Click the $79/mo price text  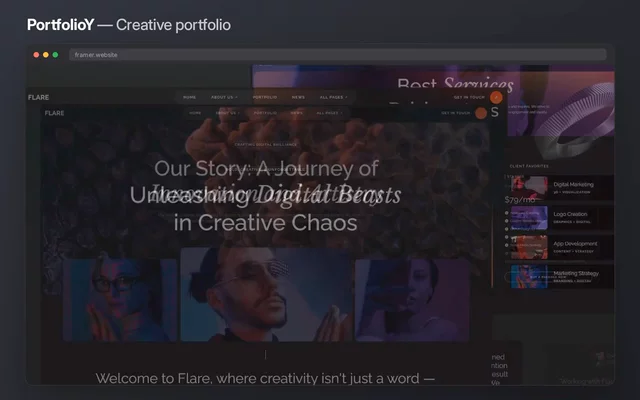coord(520,200)
